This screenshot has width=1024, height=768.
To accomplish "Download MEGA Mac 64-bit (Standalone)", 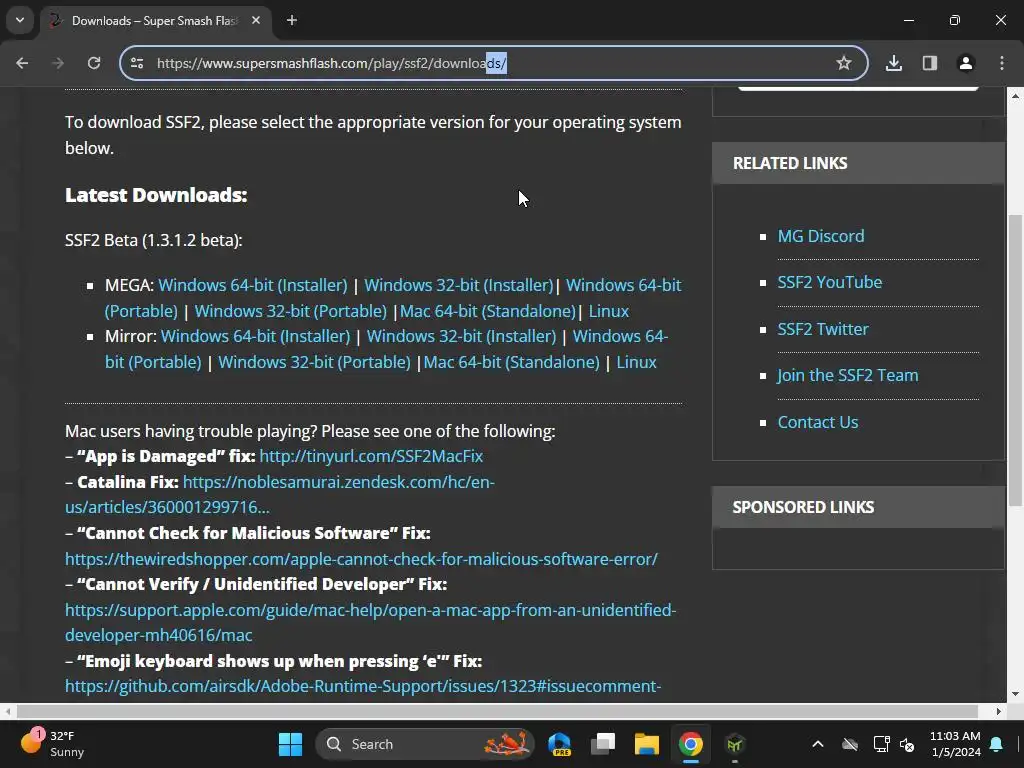I will pyautogui.click(x=488, y=312).
